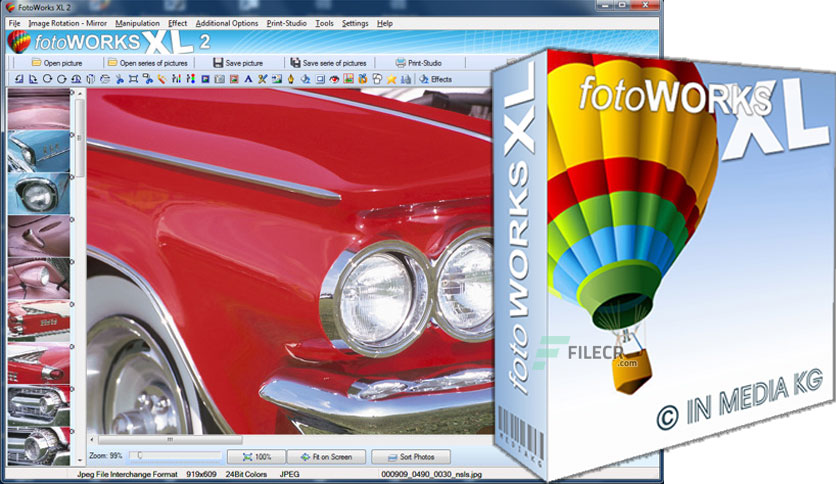The height and width of the screenshot is (484, 836).
Task: Toggle the marker beside the blue headlight thumbnail
Action: [x=73, y=177]
